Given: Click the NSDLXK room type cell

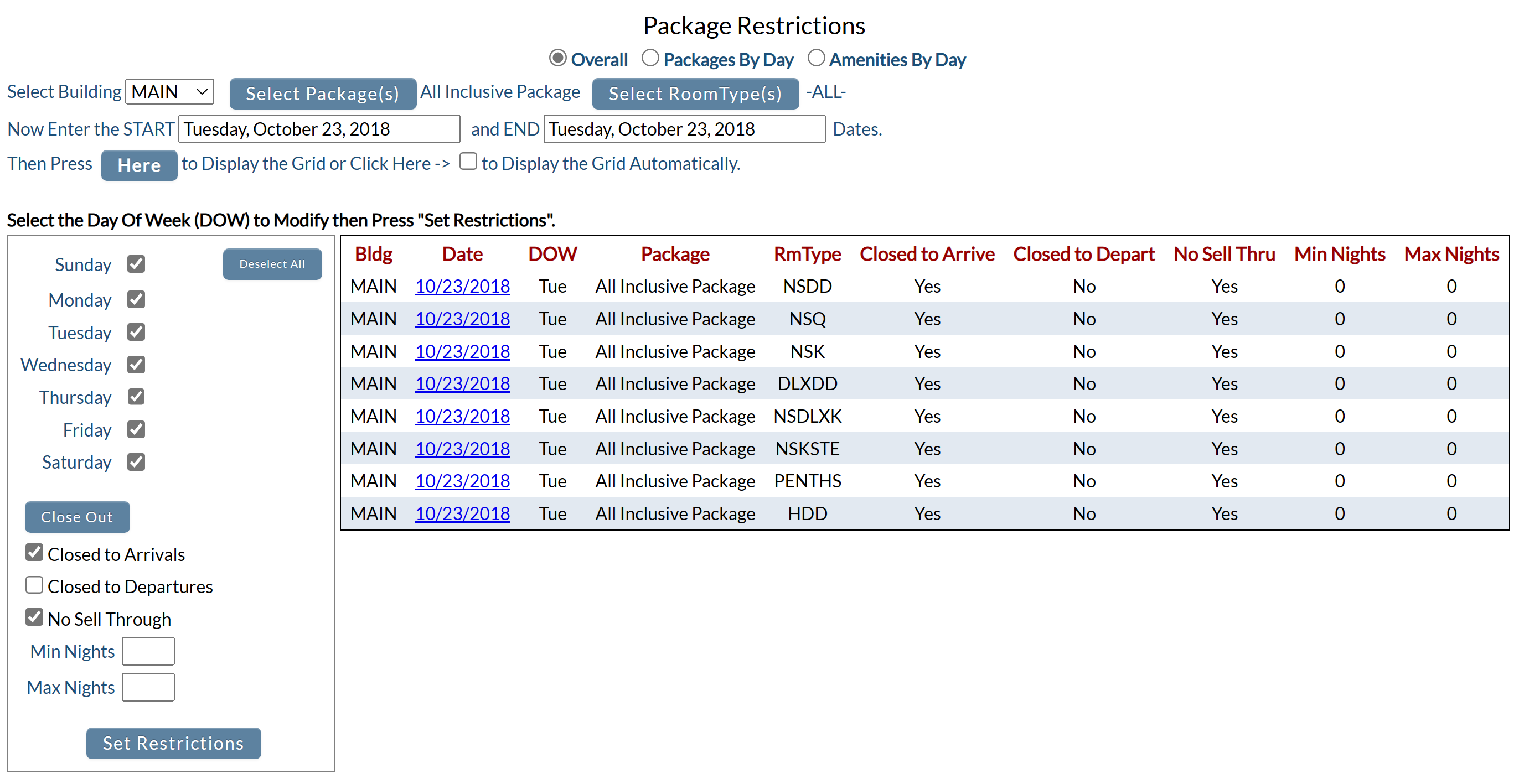Looking at the screenshot, I should point(807,416).
